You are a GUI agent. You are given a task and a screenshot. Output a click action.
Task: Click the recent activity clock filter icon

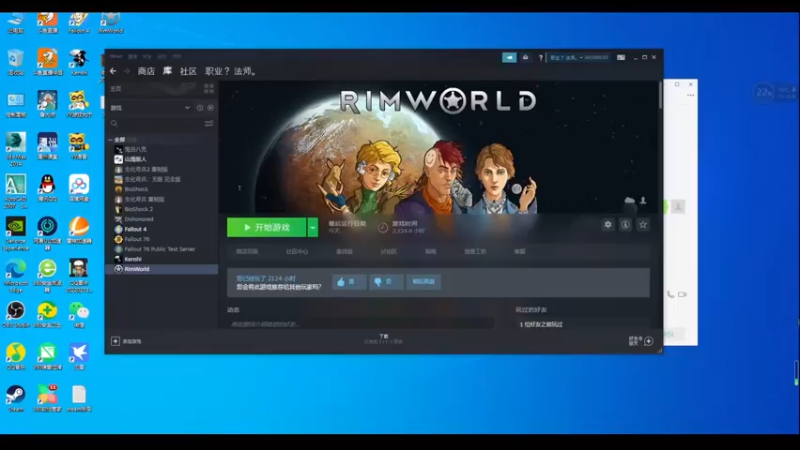click(200, 108)
